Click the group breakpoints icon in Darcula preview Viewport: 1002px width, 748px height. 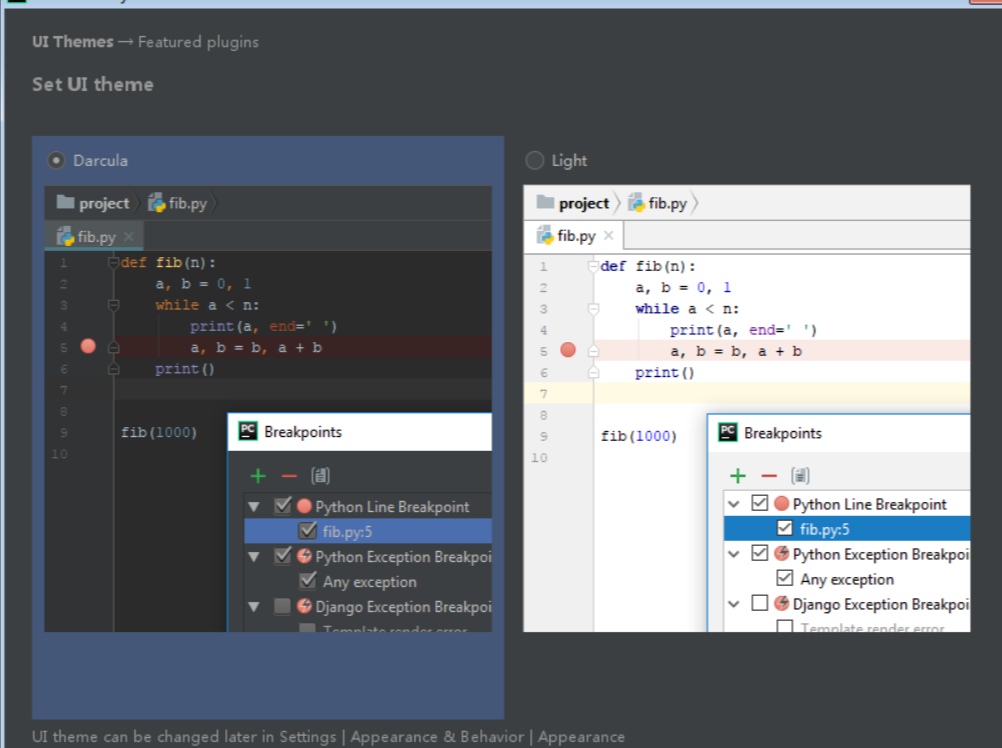coord(320,475)
